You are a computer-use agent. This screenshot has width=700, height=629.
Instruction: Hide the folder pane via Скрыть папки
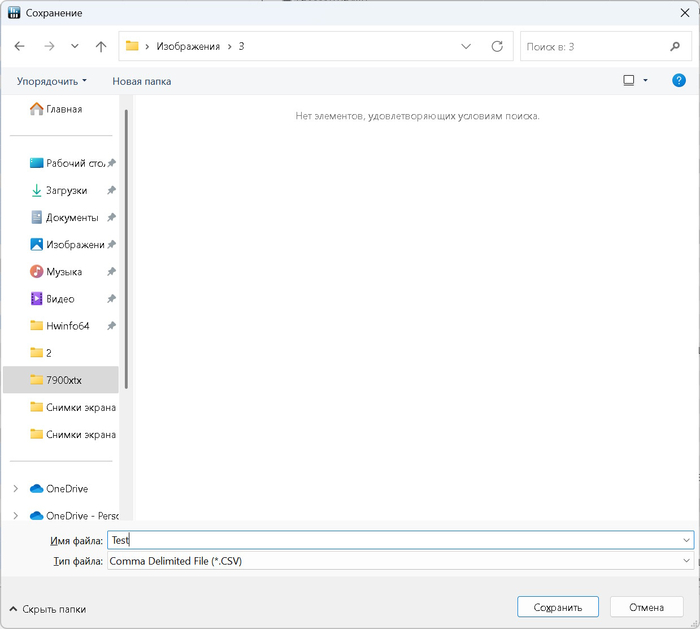48,608
